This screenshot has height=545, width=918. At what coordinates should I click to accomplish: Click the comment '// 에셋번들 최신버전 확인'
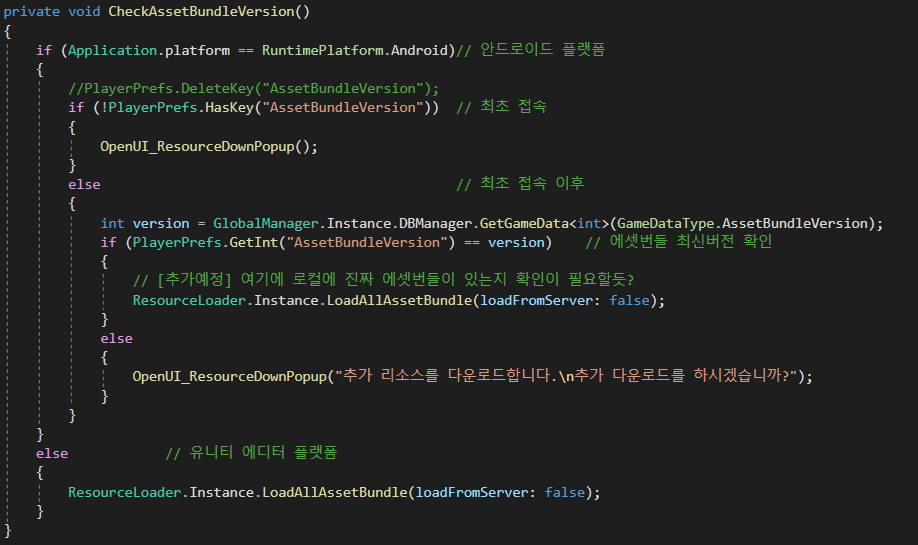pyautogui.click(x=679, y=242)
